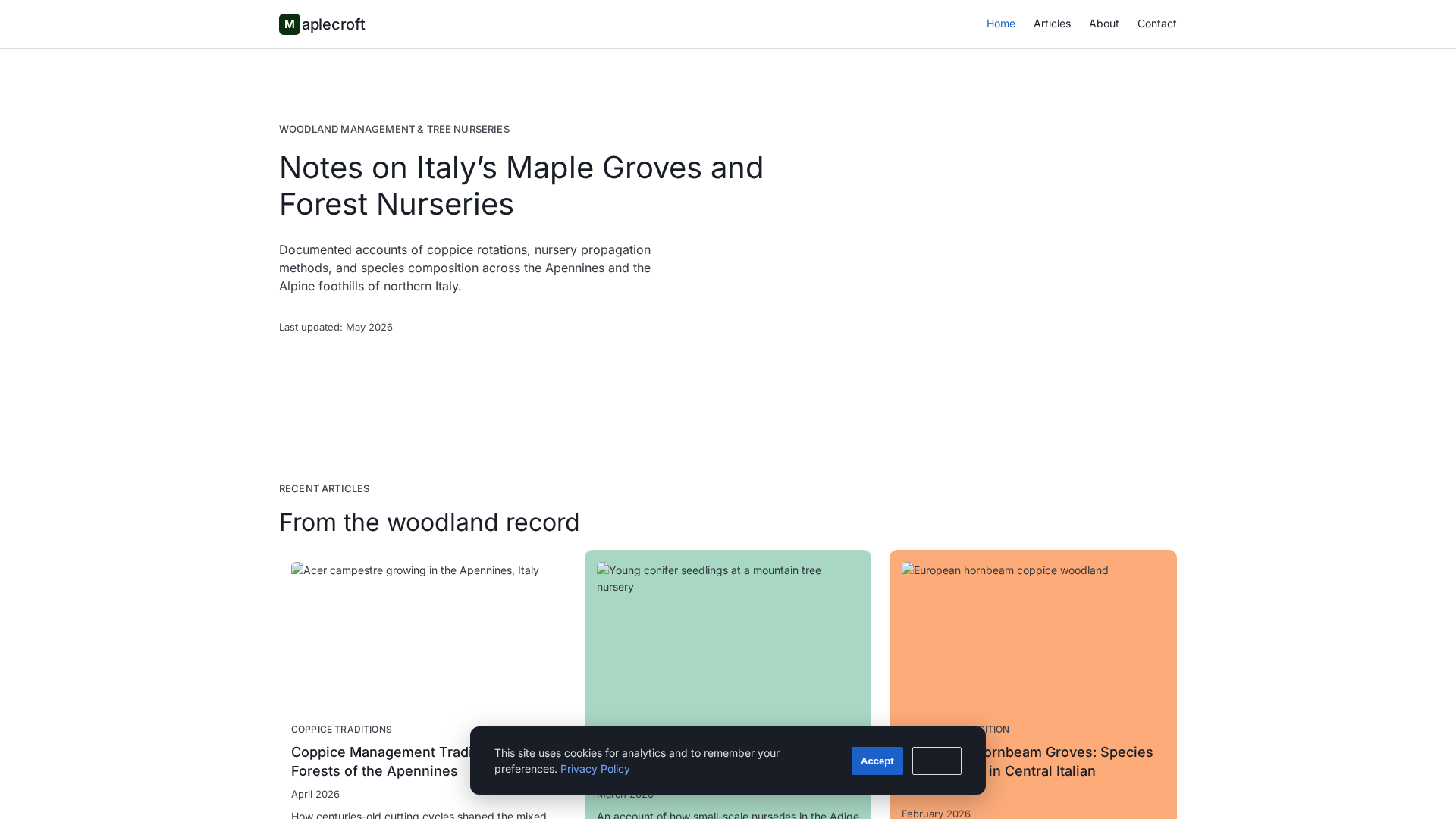Viewport: 1456px width, 819px height.
Task: Click the 'April 2026' article date
Action: point(315,794)
